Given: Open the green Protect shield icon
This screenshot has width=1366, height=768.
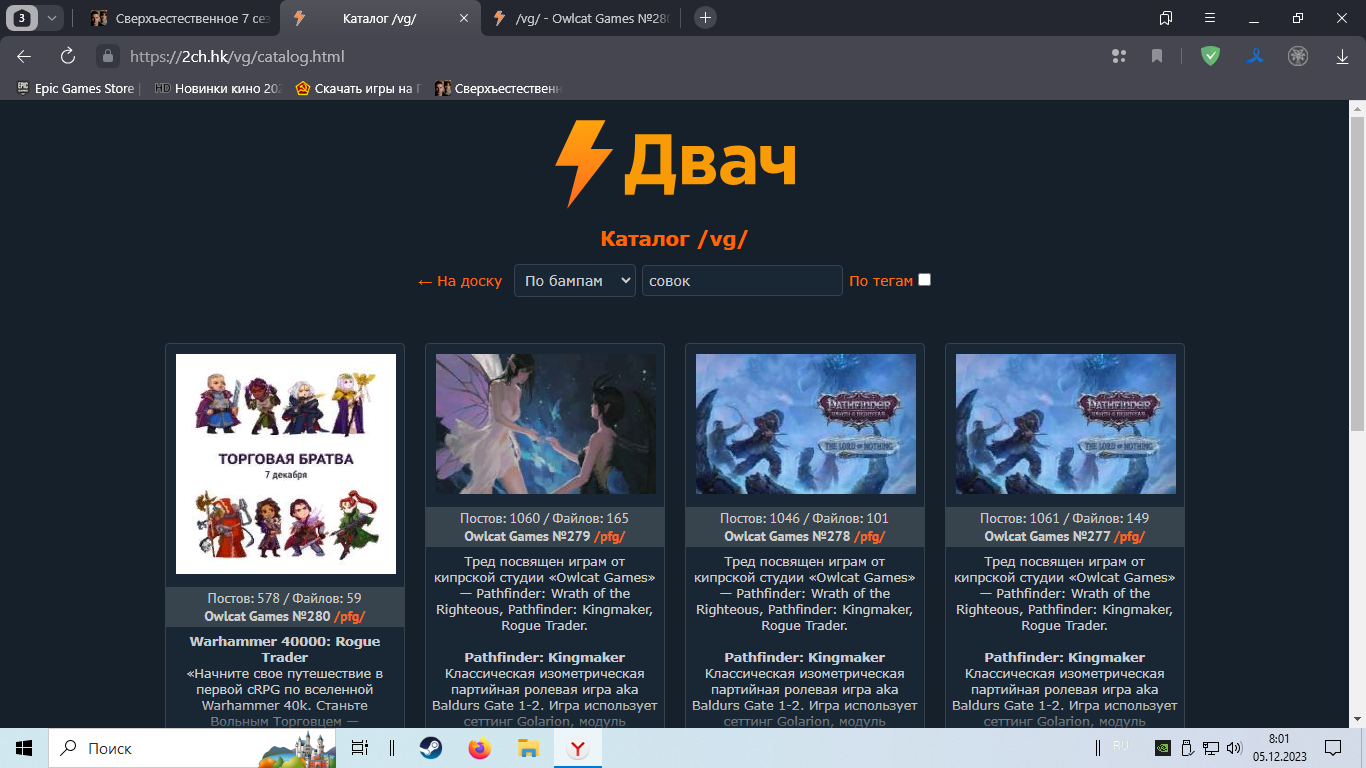Looking at the screenshot, I should [x=1210, y=57].
